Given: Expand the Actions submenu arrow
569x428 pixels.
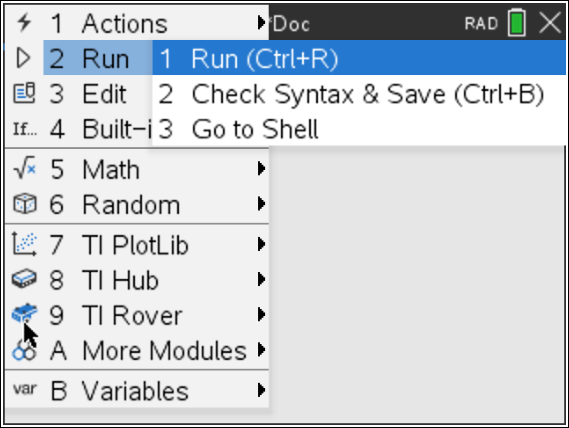Looking at the screenshot, I should tap(261, 23).
